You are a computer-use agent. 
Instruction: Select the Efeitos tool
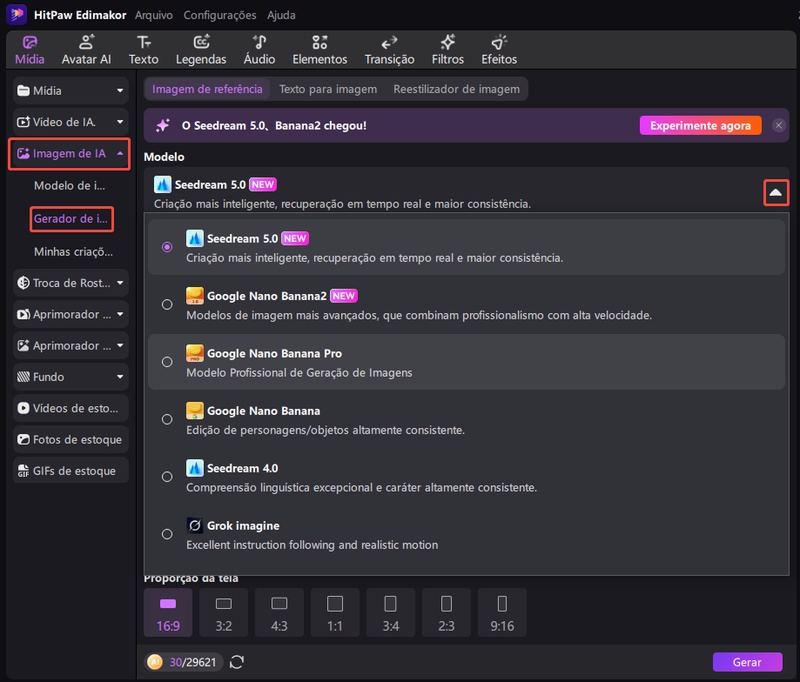pyautogui.click(x=500, y=48)
